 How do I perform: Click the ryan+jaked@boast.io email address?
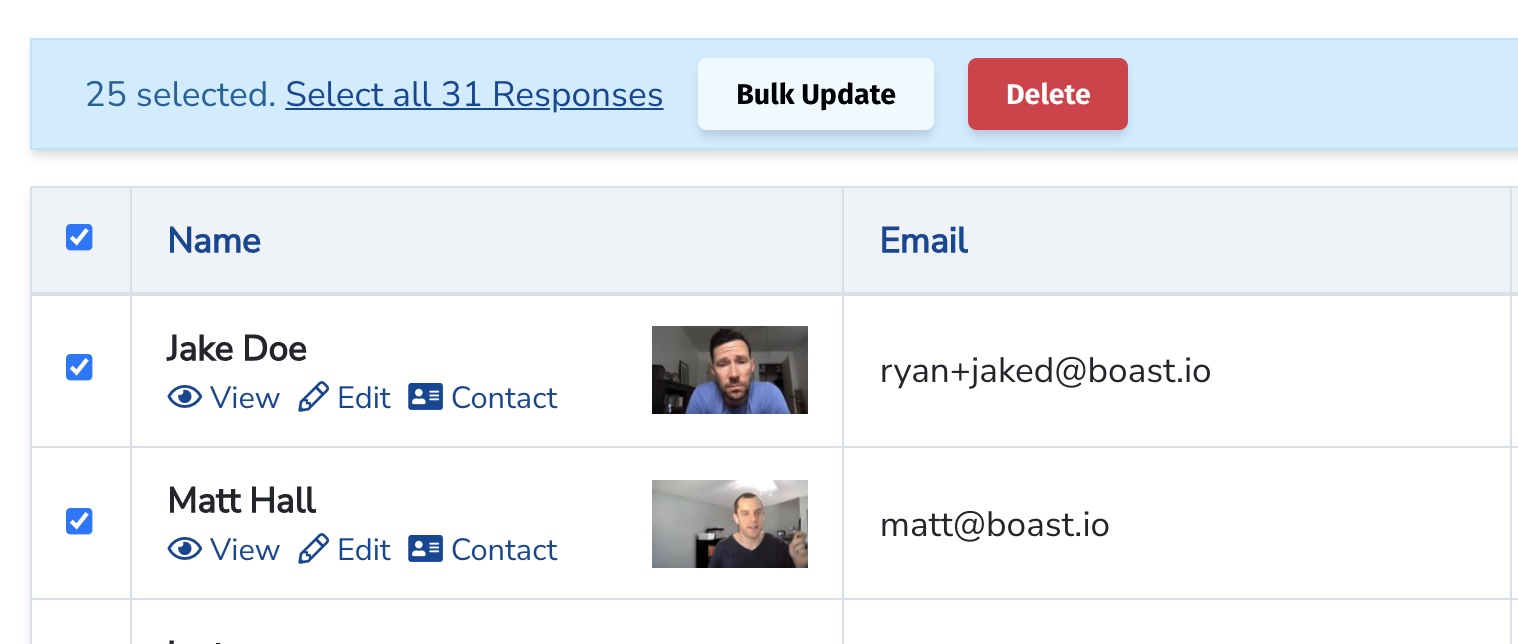point(1045,371)
